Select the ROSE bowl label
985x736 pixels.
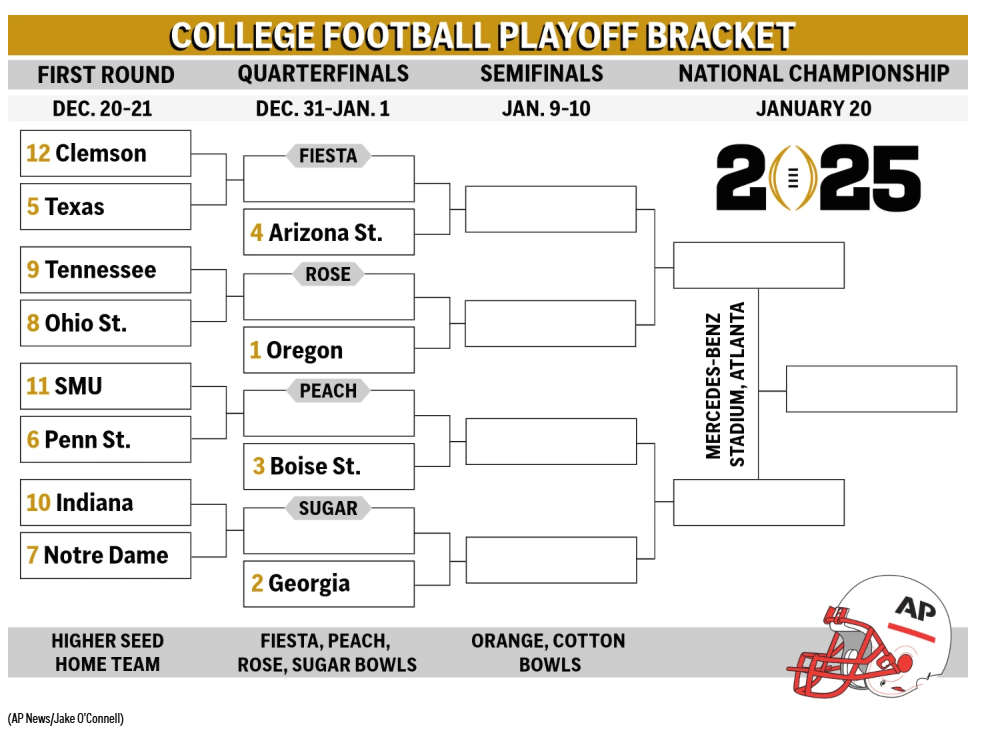pos(328,274)
